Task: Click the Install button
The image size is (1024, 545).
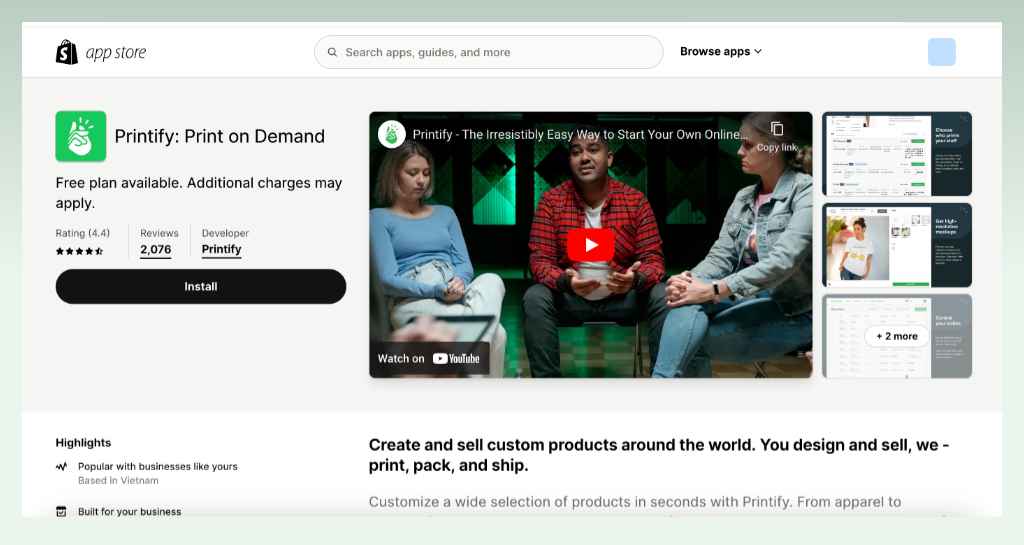Action: 200,287
